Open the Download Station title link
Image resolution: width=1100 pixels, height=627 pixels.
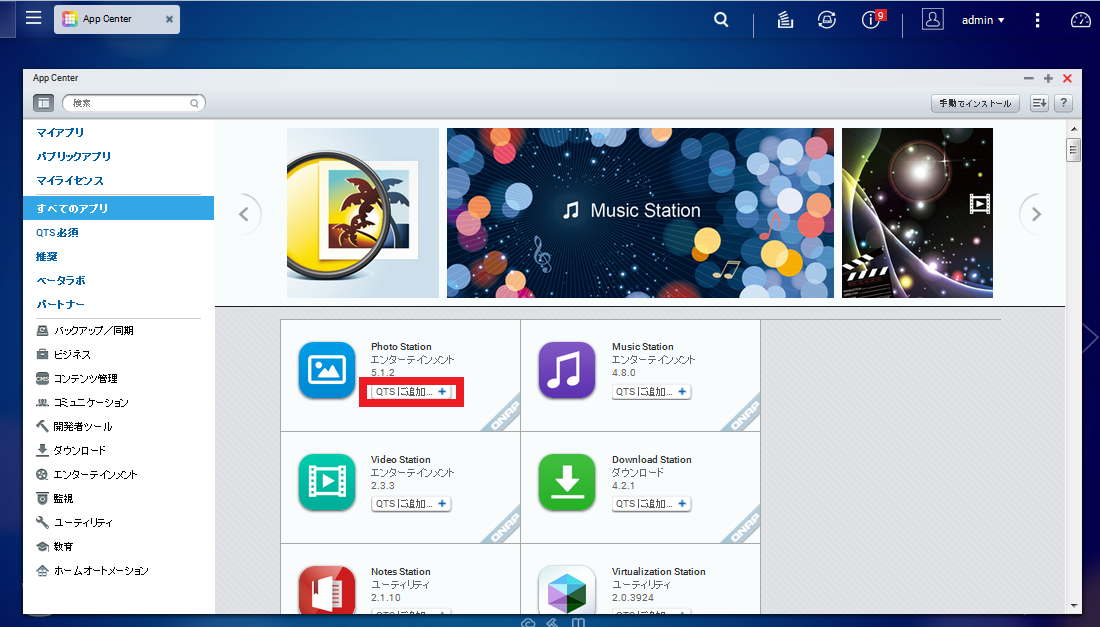pyautogui.click(x=652, y=459)
